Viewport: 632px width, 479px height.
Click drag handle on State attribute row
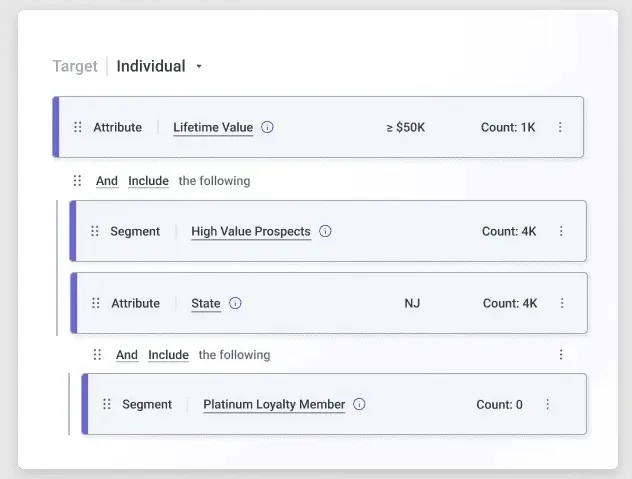coord(96,303)
